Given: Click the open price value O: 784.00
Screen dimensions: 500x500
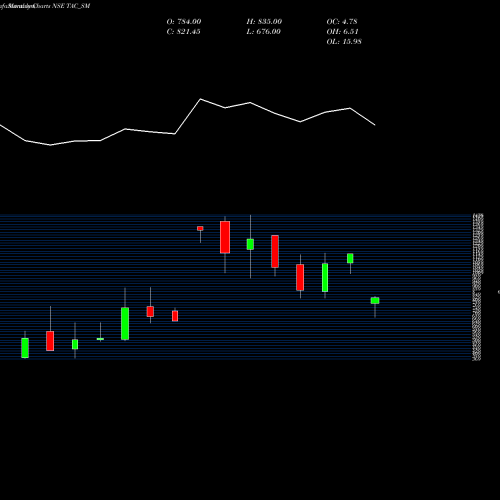Looking at the screenshot, I should point(184,22).
